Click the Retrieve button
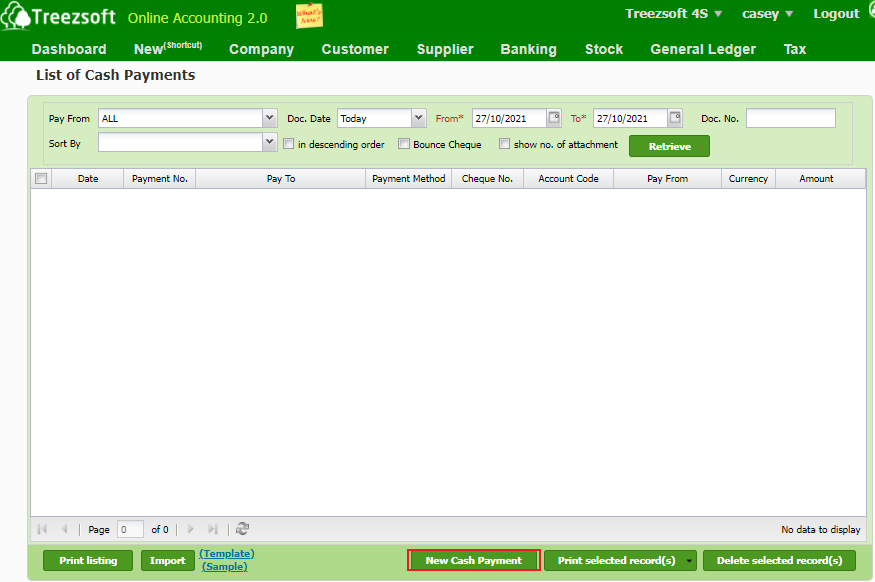The width and height of the screenshot is (875, 582). [x=669, y=146]
